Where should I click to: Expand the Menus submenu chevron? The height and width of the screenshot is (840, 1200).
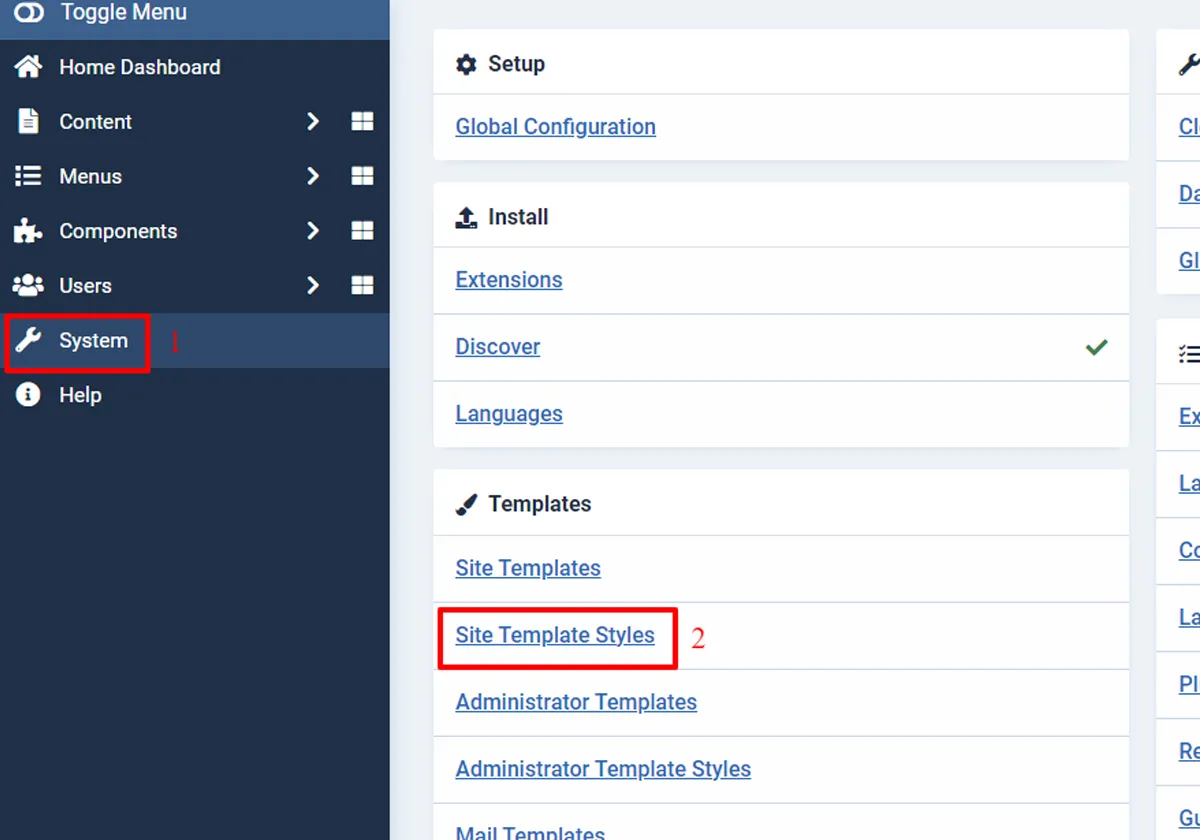pyautogui.click(x=313, y=176)
